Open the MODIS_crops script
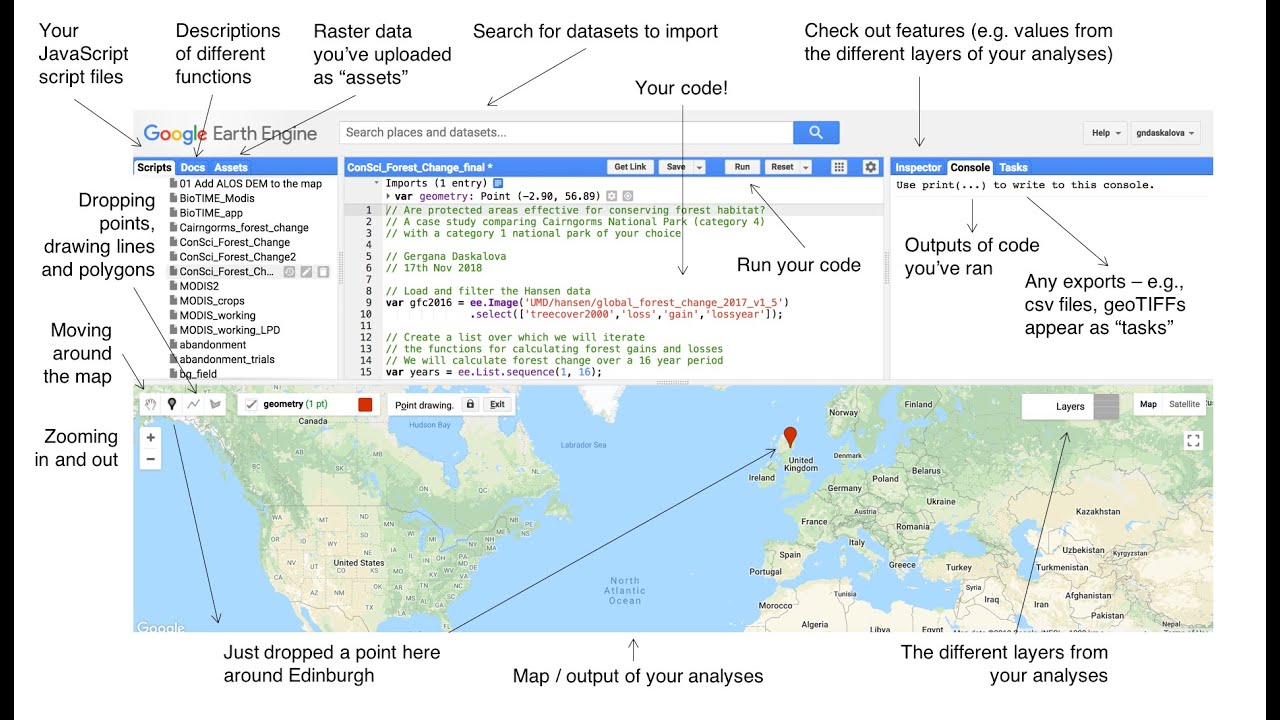Image resolution: width=1280 pixels, height=720 pixels. click(x=206, y=300)
